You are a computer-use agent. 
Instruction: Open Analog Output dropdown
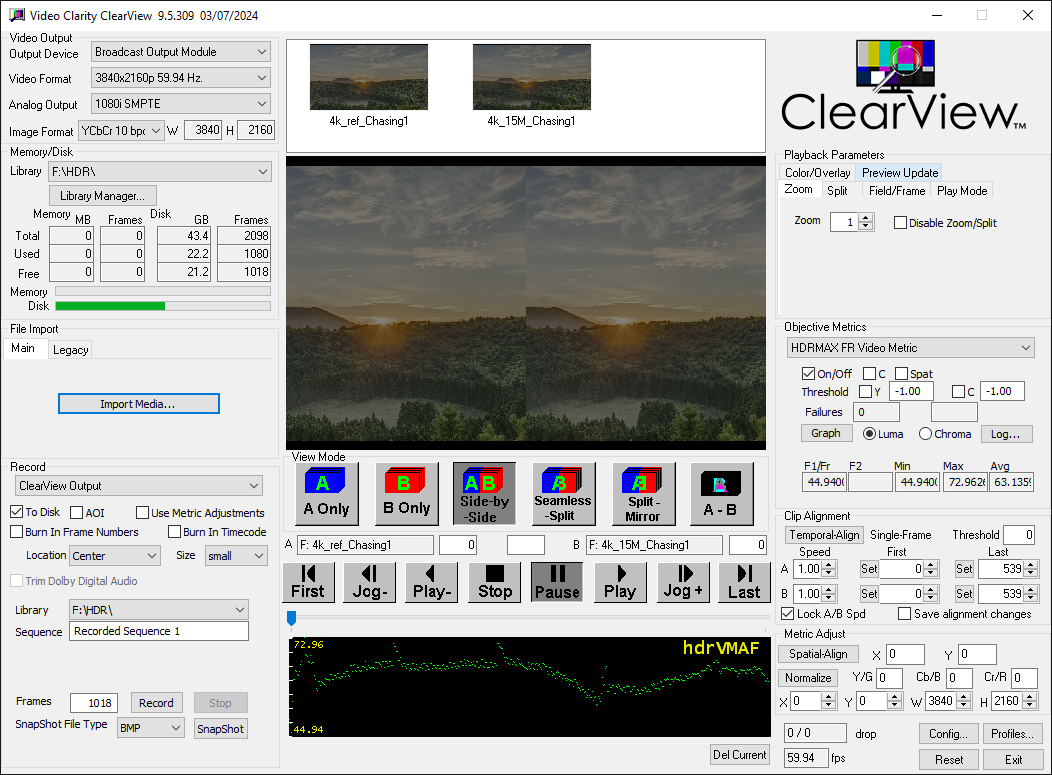click(x=181, y=104)
